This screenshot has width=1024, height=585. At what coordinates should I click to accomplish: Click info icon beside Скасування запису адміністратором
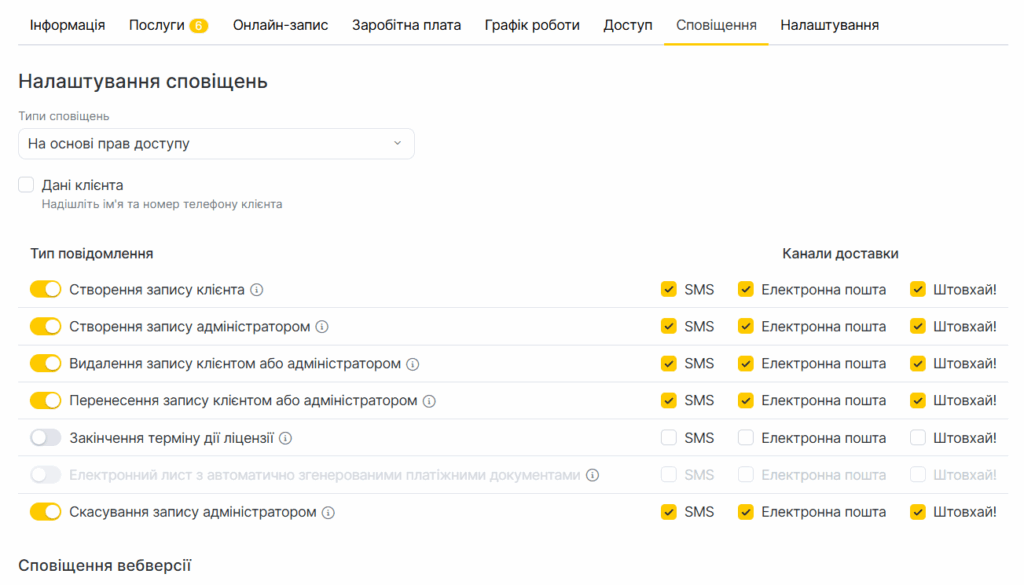click(x=328, y=512)
